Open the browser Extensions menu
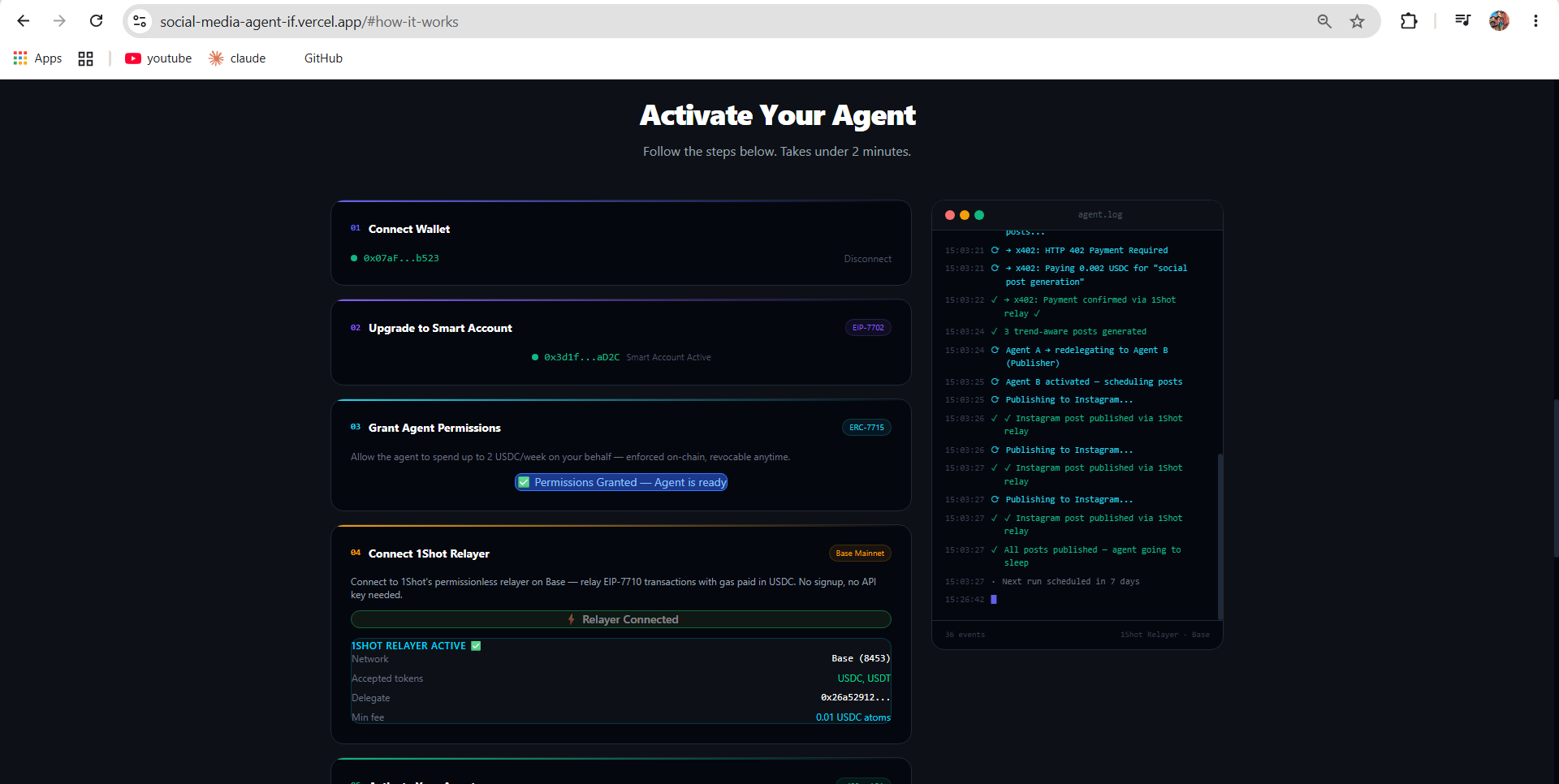 1409,21
